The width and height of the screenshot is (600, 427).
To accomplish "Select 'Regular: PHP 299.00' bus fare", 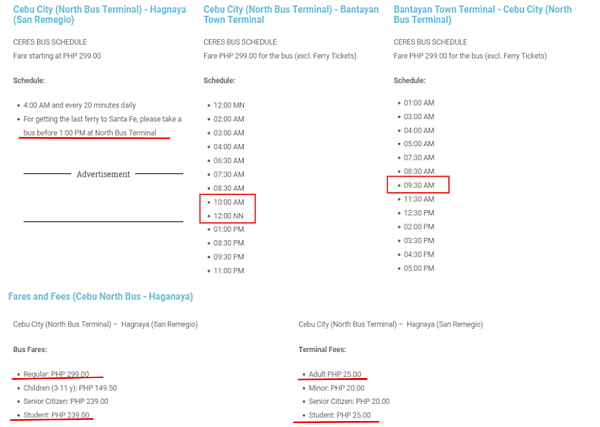I will 56,374.
